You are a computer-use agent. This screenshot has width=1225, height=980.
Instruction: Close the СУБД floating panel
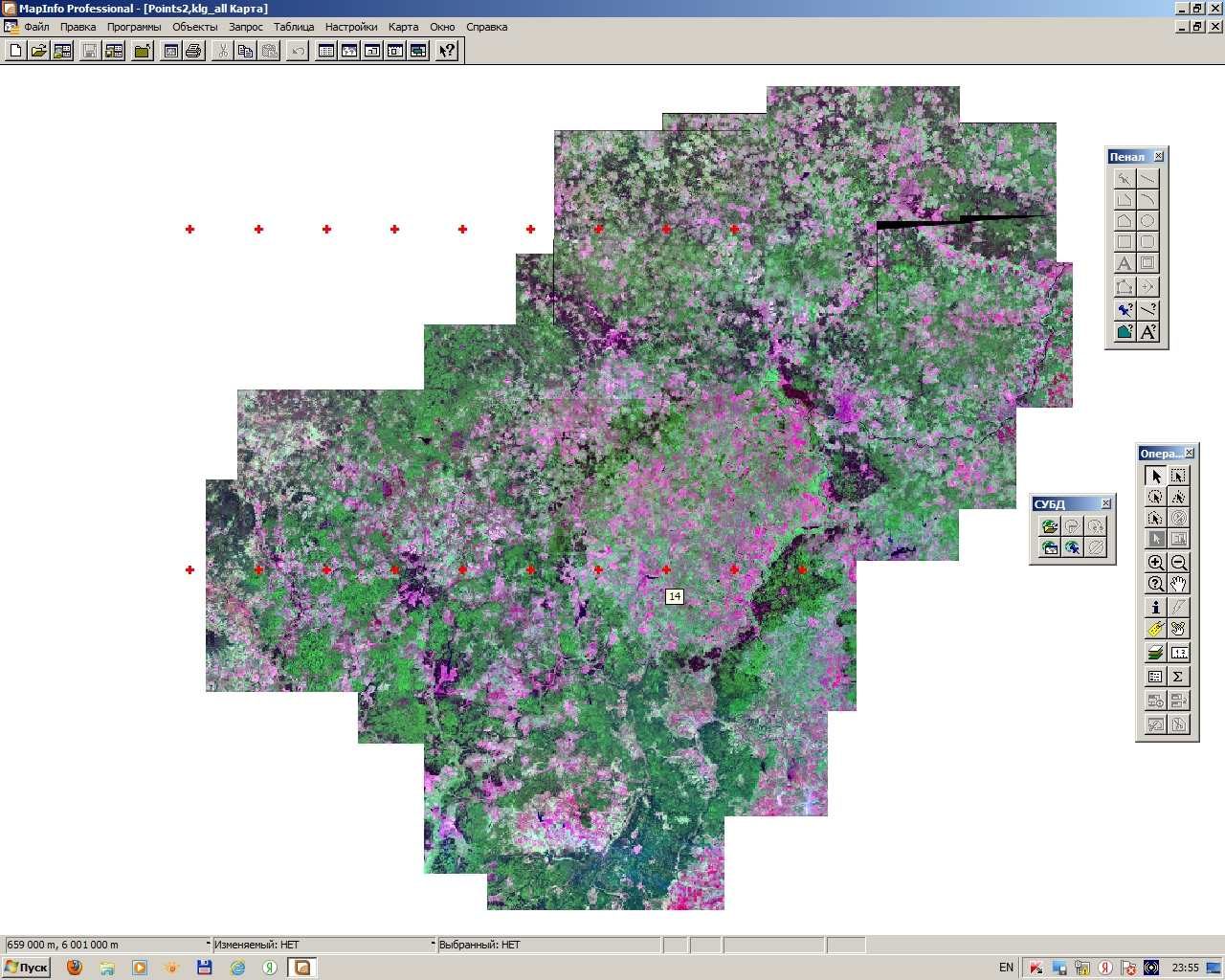1105,503
